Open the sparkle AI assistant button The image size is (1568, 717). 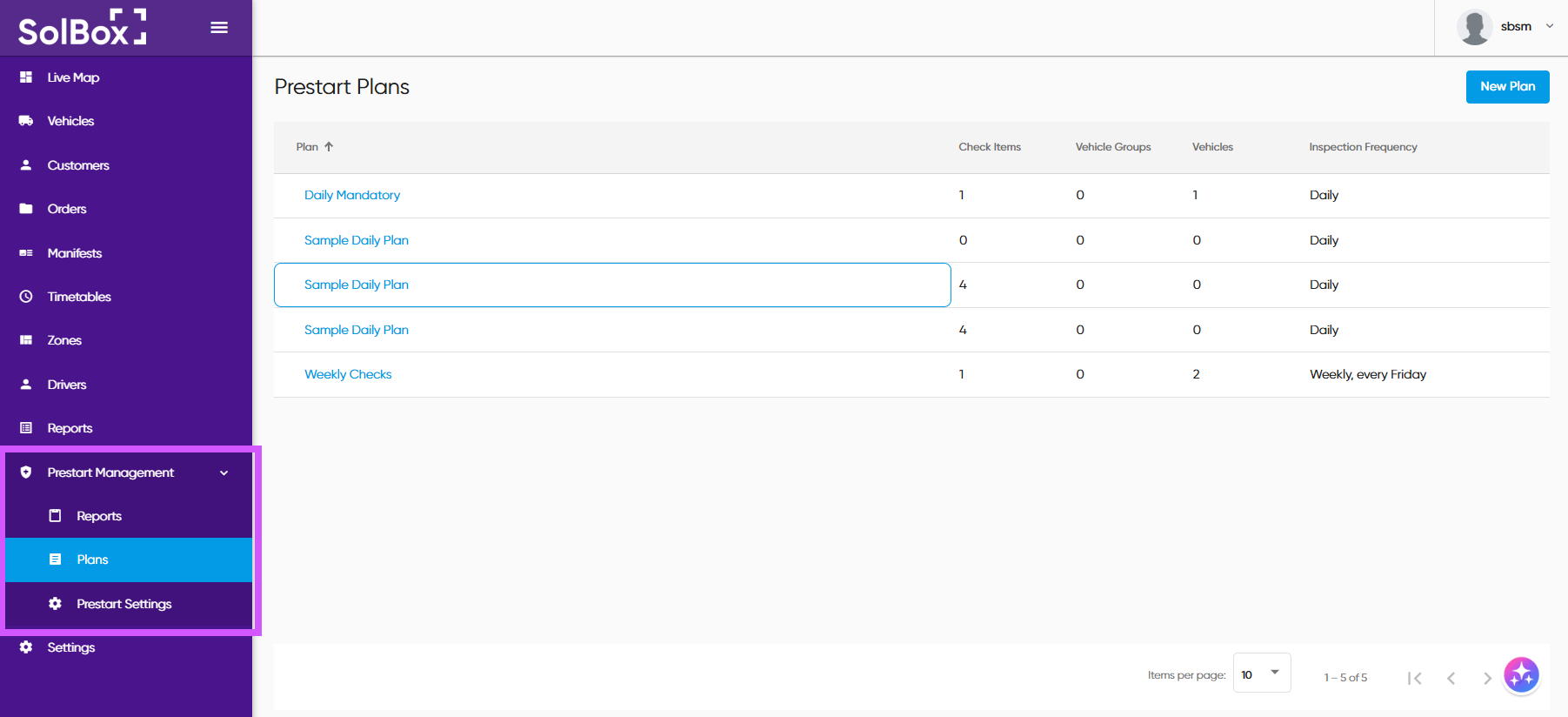1521,674
